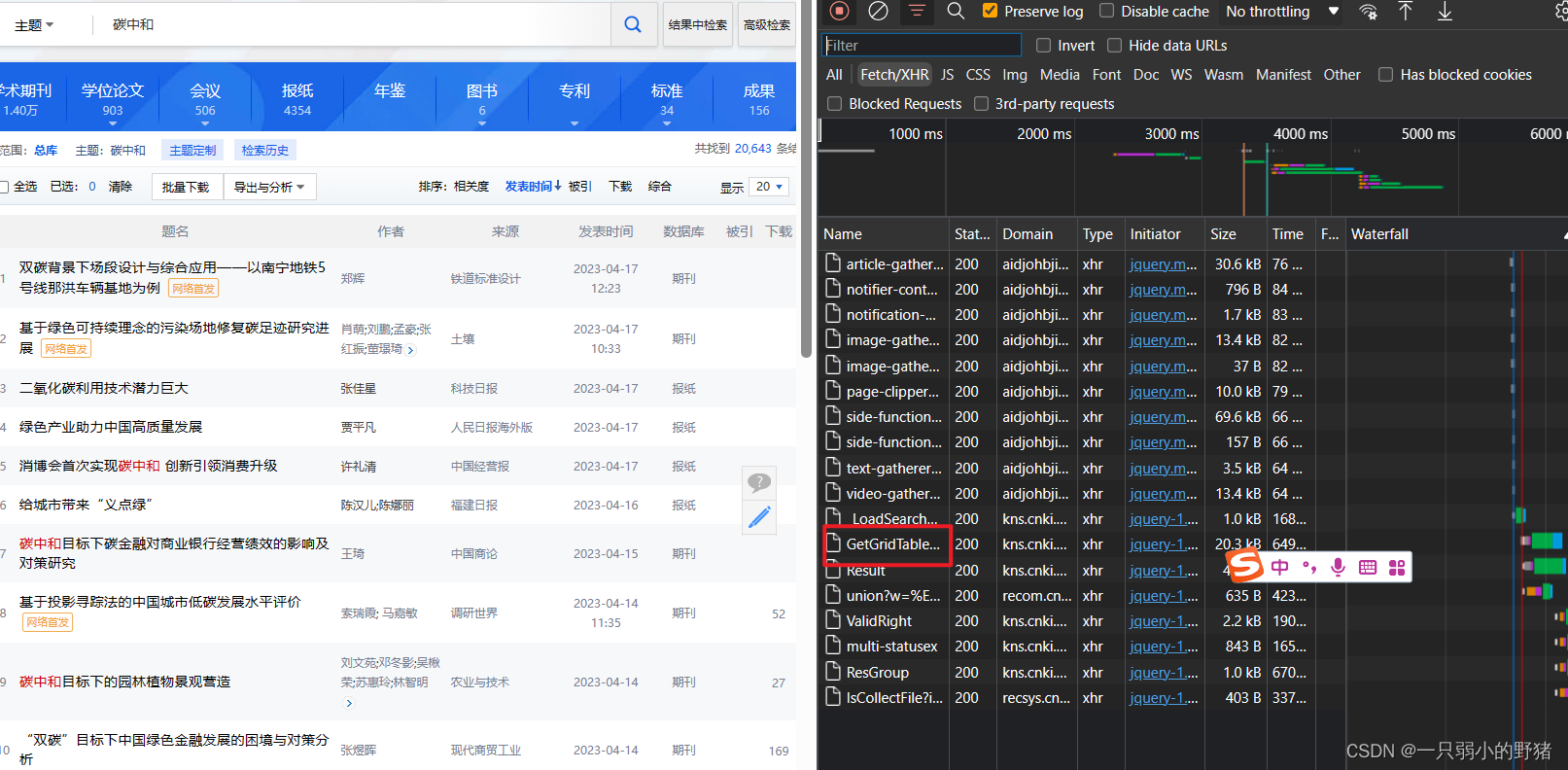
Task: Click the 结果中检索 button
Action: 698,24
